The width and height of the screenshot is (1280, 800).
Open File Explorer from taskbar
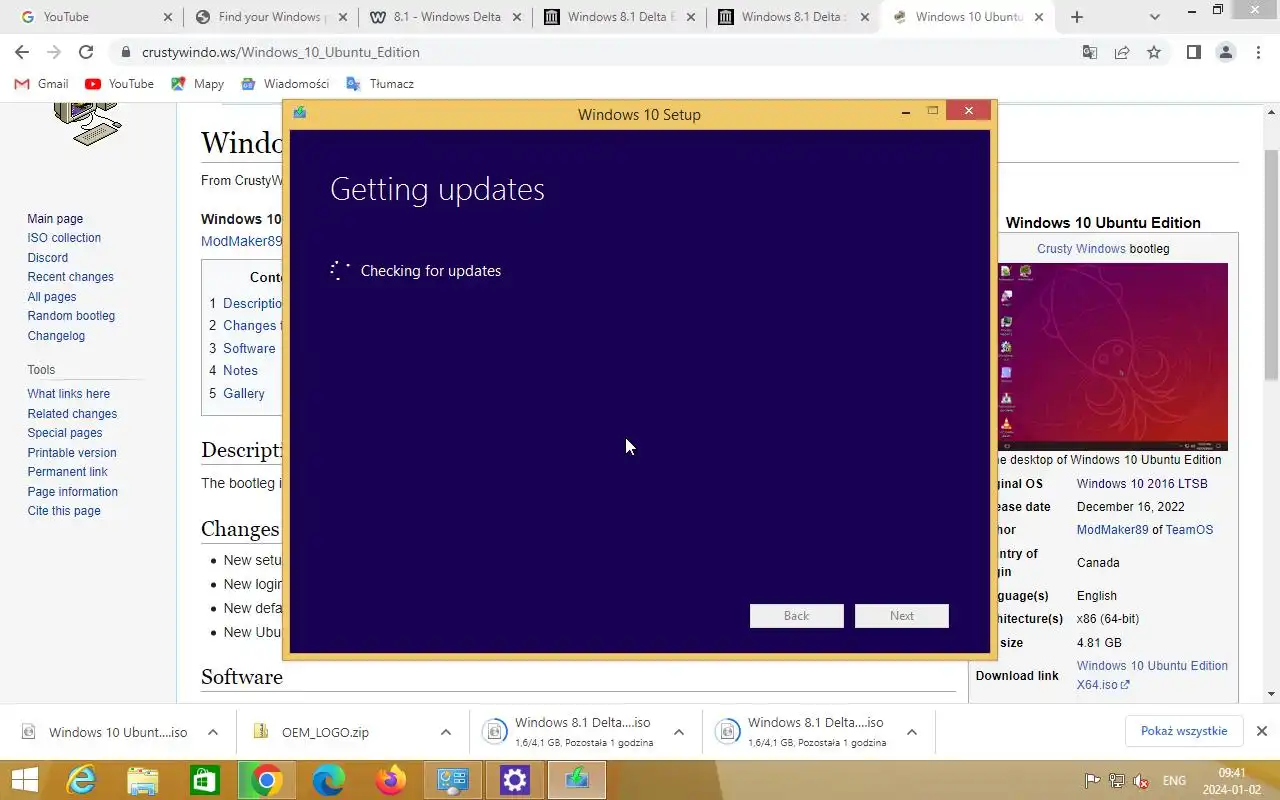(x=142, y=780)
